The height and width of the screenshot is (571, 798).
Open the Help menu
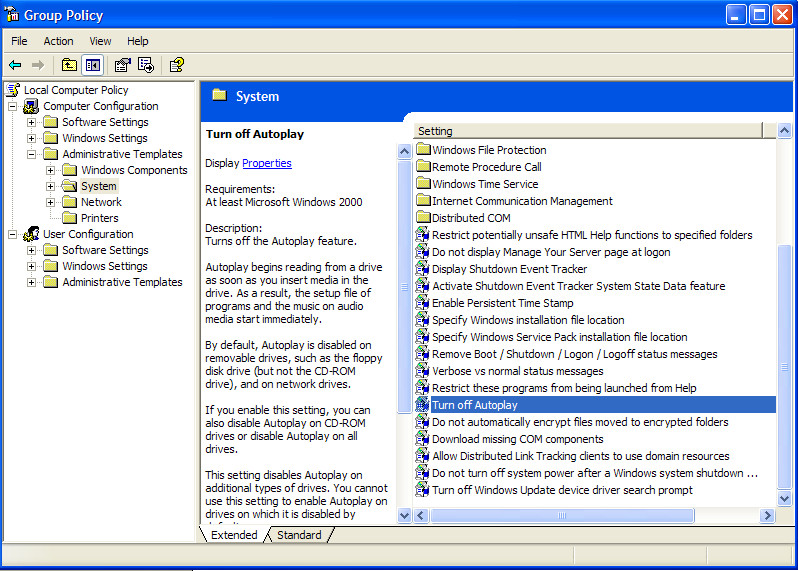click(x=137, y=41)
